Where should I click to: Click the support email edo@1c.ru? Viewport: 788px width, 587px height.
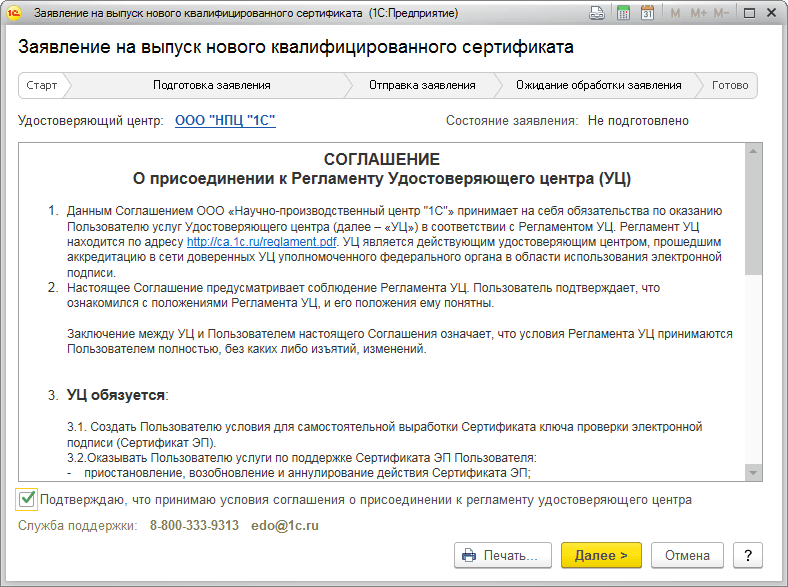[x=285, y=526]
